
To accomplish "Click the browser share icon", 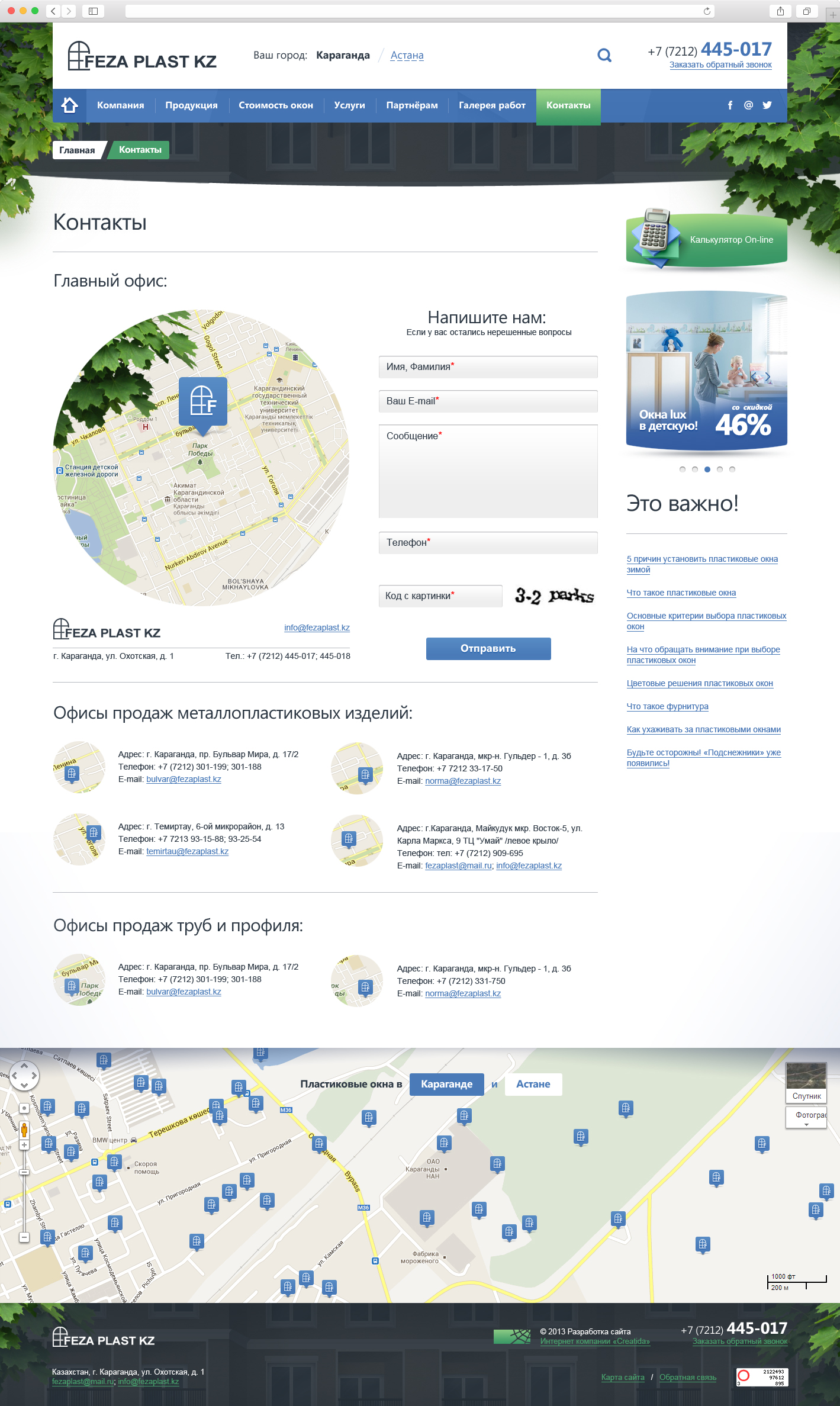I will point(780,11).
